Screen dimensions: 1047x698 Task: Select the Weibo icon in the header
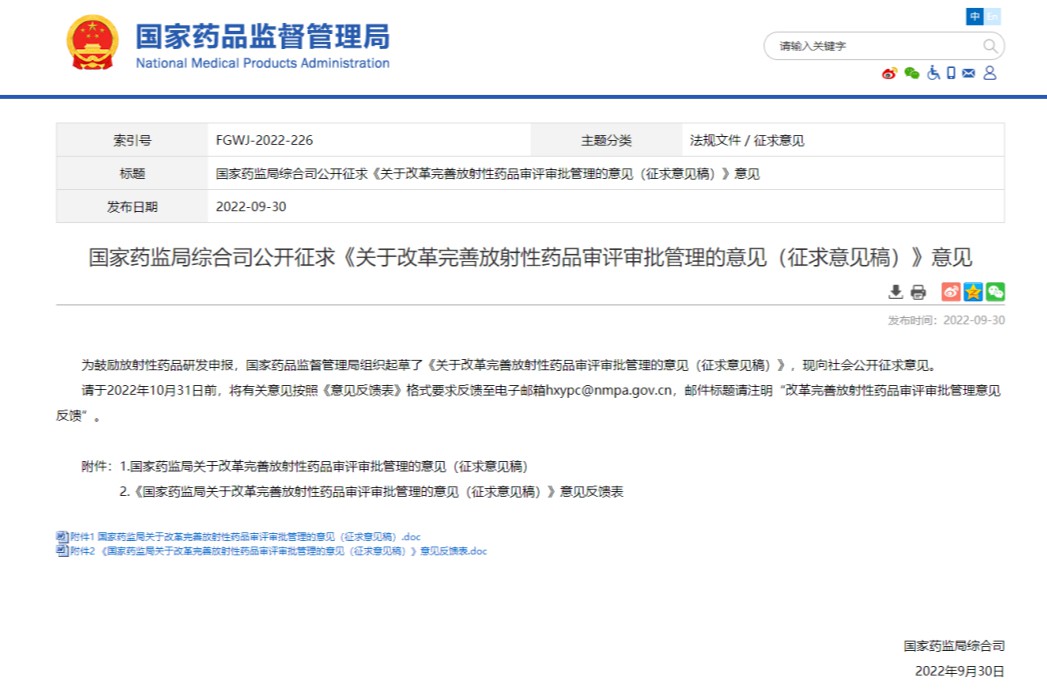(888, 74)
